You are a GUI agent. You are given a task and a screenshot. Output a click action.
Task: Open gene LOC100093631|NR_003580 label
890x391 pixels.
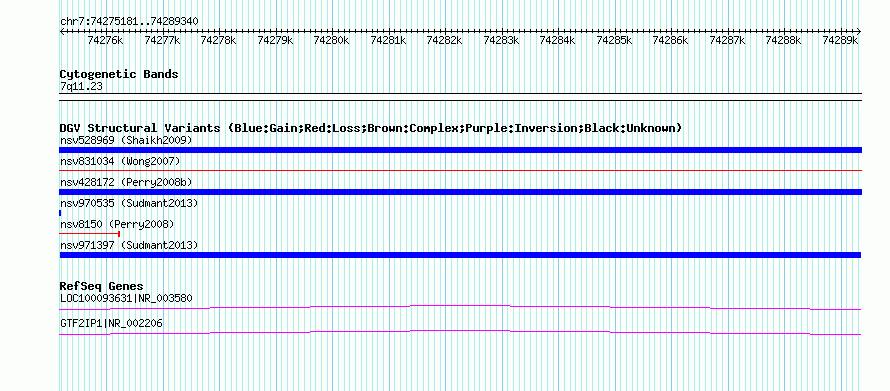tap(126, 298)
